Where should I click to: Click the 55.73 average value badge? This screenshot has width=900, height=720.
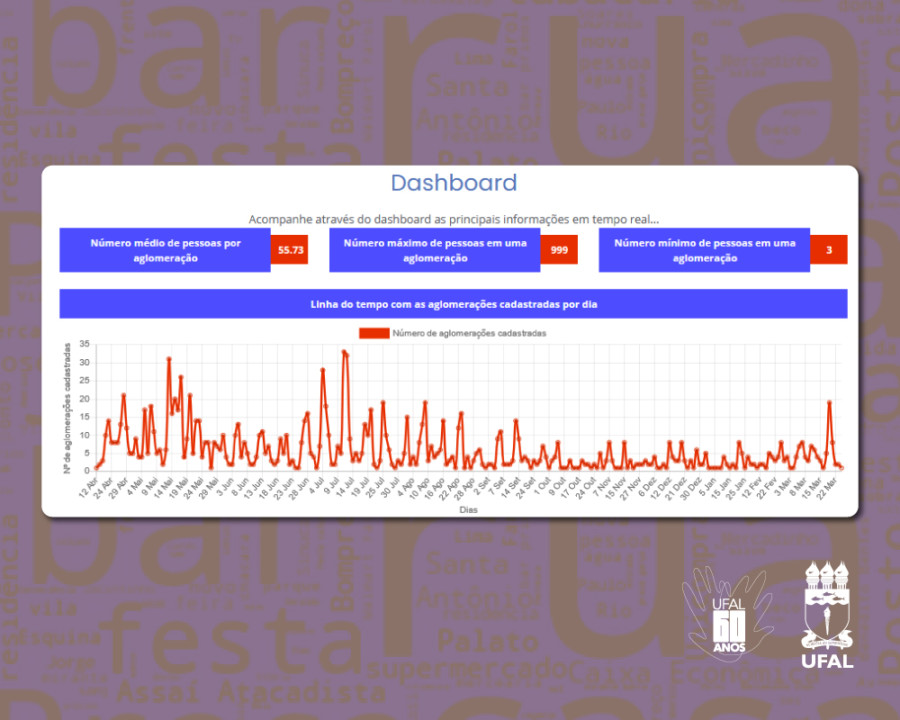(291, 250)
